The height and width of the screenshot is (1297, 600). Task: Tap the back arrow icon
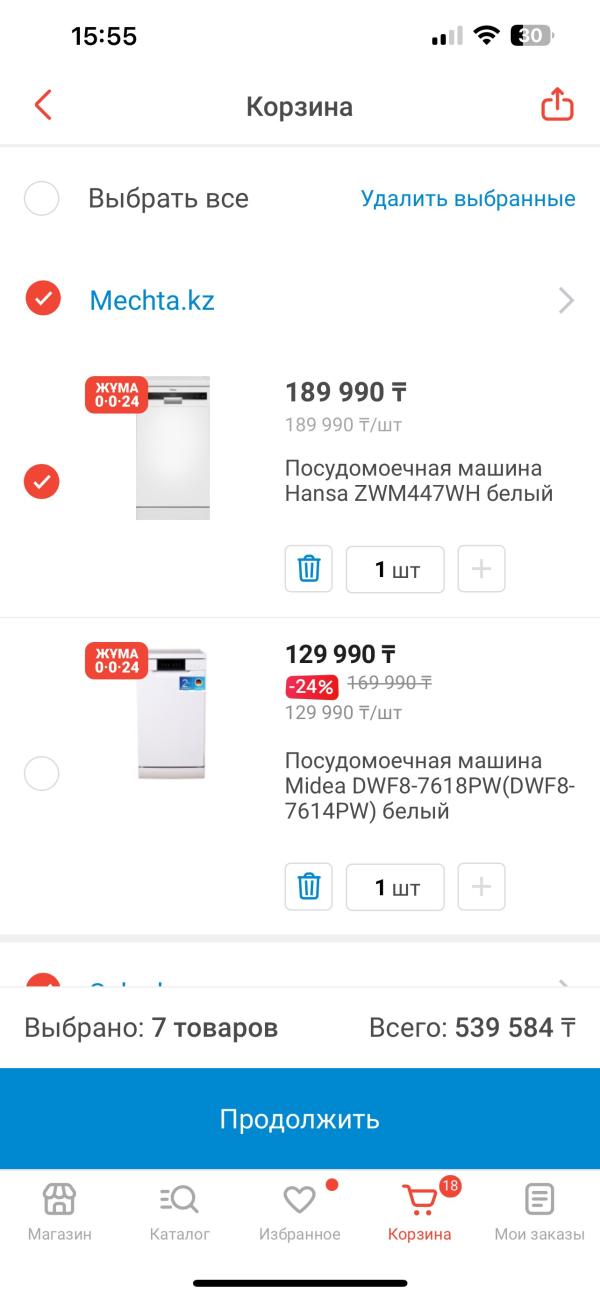click(43, 105)
